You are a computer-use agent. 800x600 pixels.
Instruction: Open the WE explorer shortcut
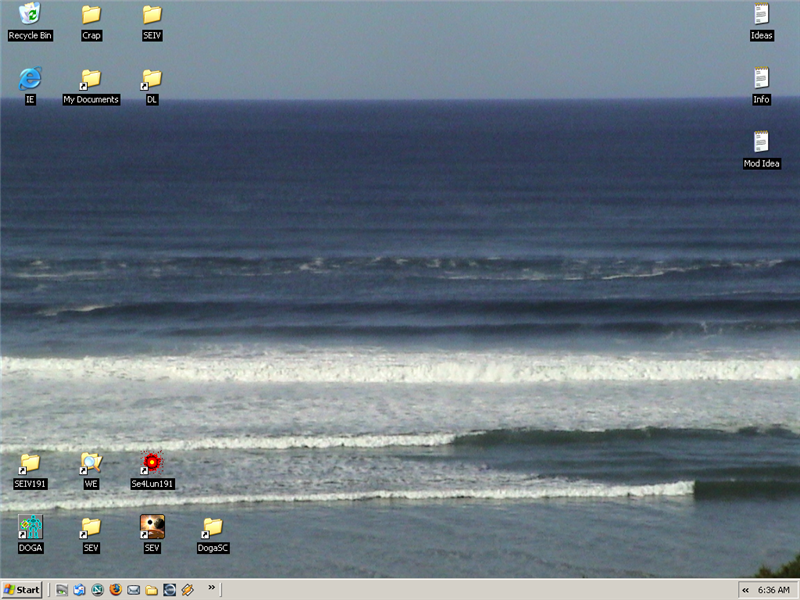(91, 463)
